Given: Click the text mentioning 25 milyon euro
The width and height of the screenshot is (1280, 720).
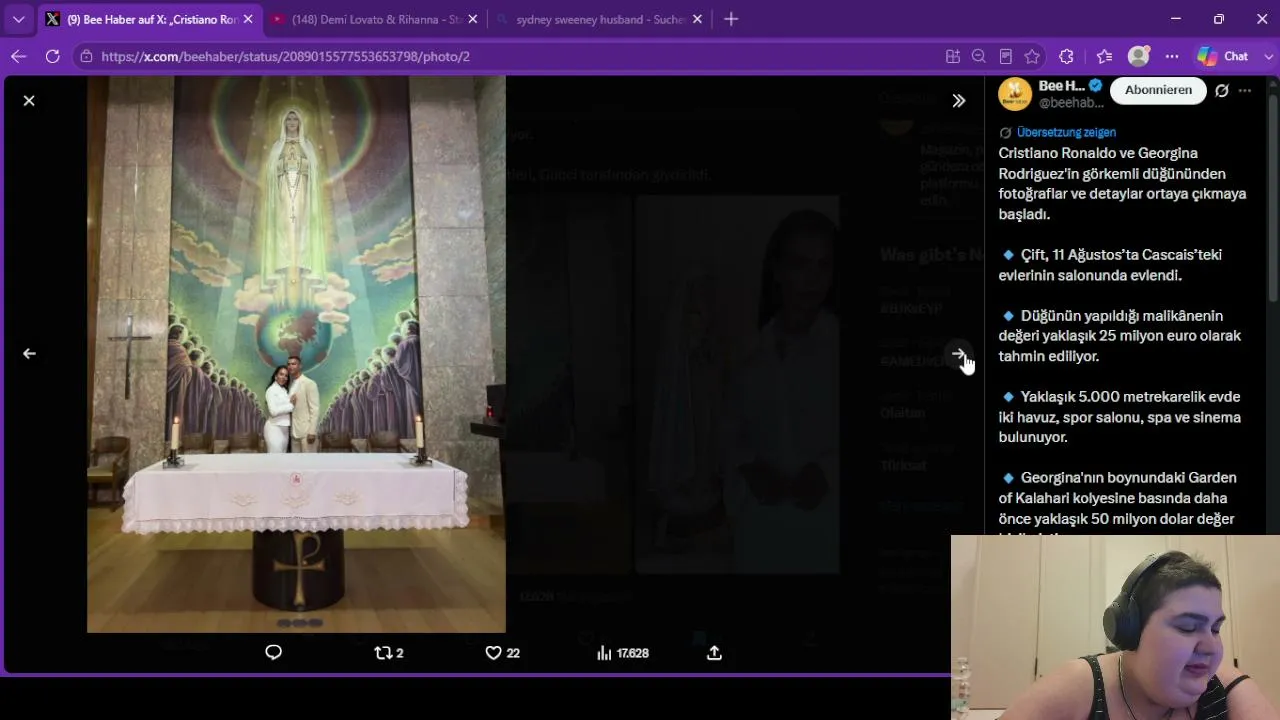Looking at the screenshot, I should pyautogui.click(x=1120, y=336).
